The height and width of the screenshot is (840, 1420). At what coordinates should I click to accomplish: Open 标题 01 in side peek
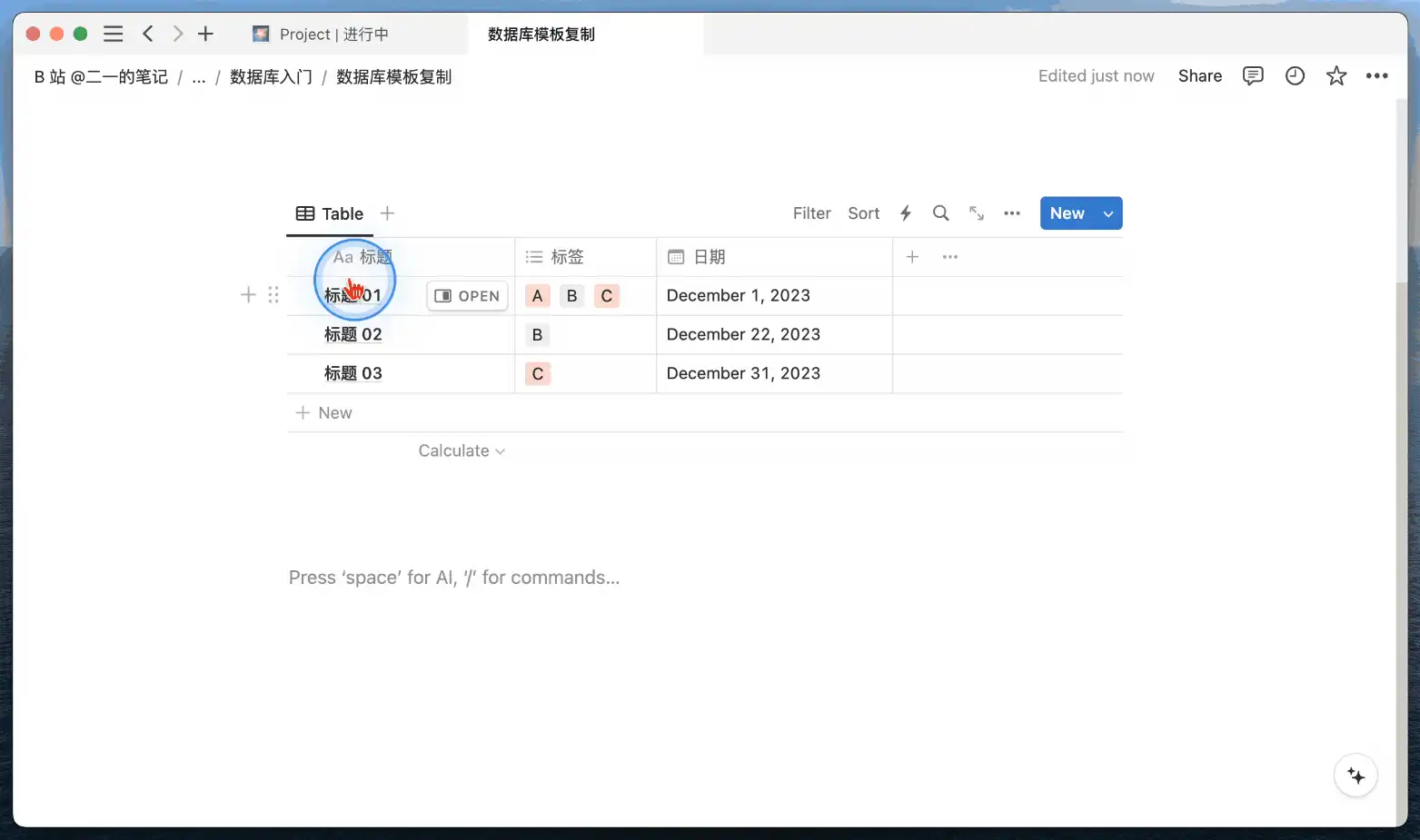468,296
